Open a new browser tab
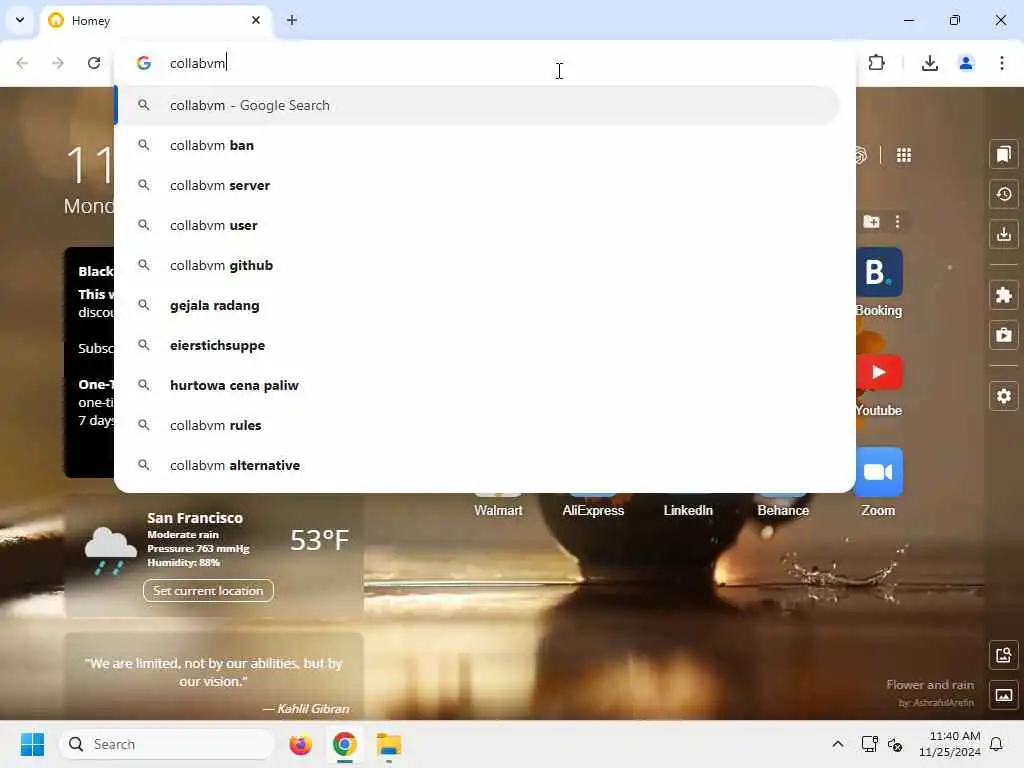Viewport: 1024px width, 768px height. click(292, 20)
